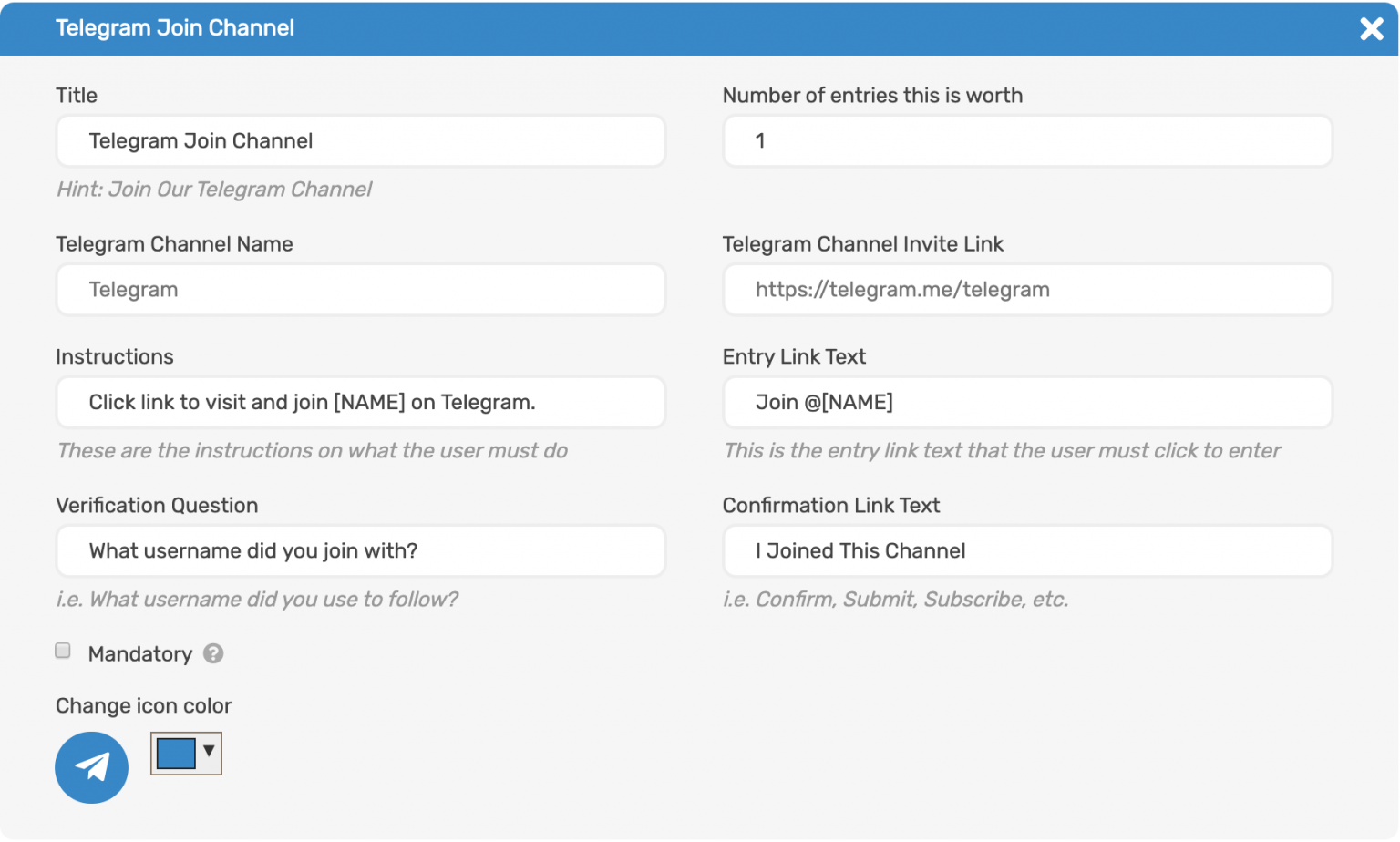Enable the Mandatory checkbox
Viewport: 1400px width, 842px height.
pyautogui.click(x=63, y=651)
